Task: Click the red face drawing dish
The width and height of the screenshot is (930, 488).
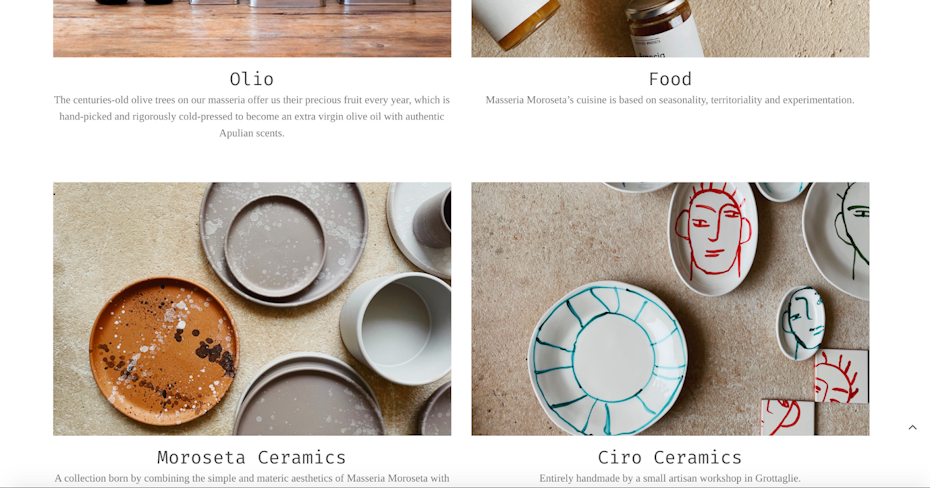Action: point(714,238)
